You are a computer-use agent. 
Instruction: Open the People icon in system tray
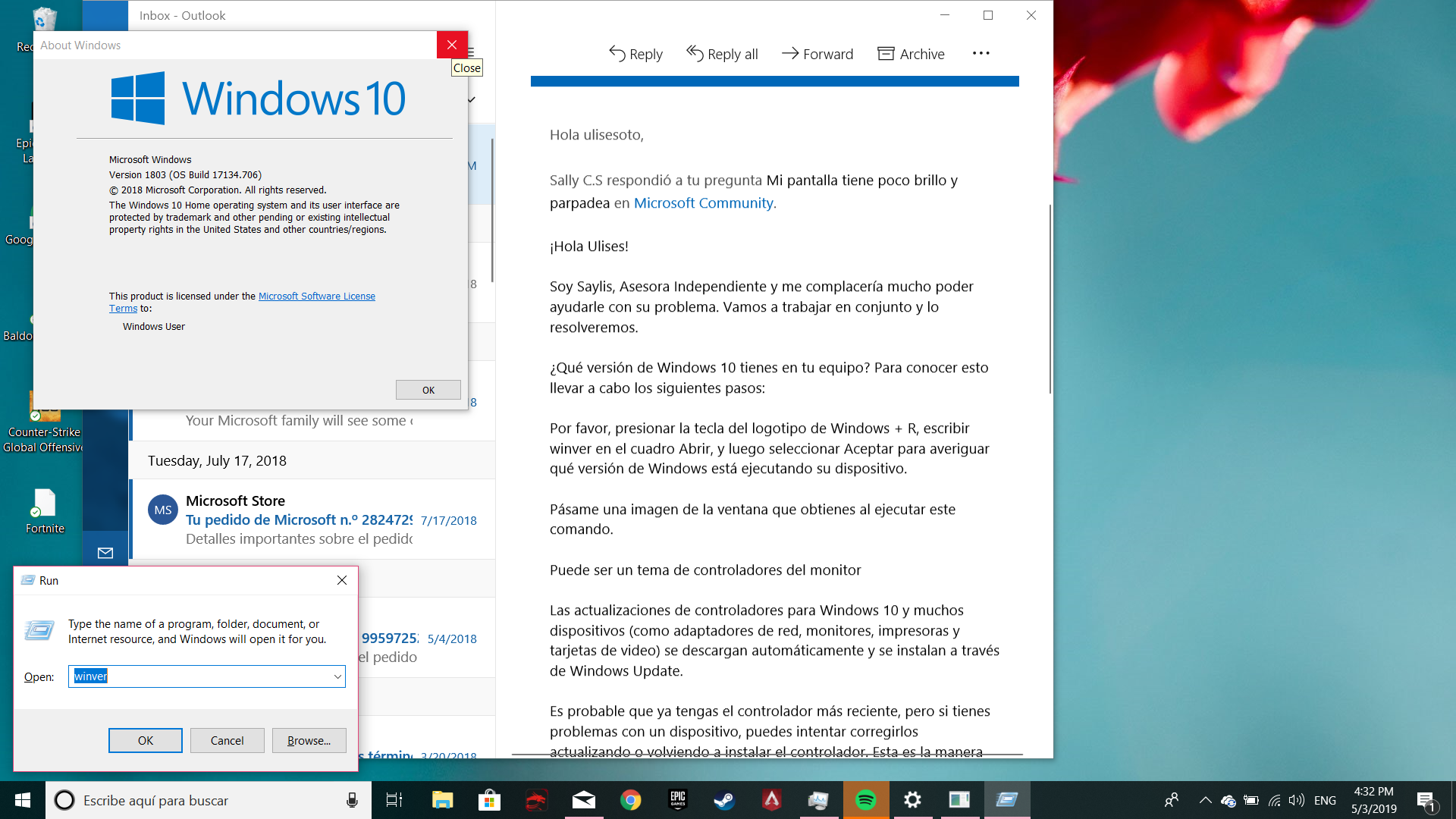(x=1172, y=800)
